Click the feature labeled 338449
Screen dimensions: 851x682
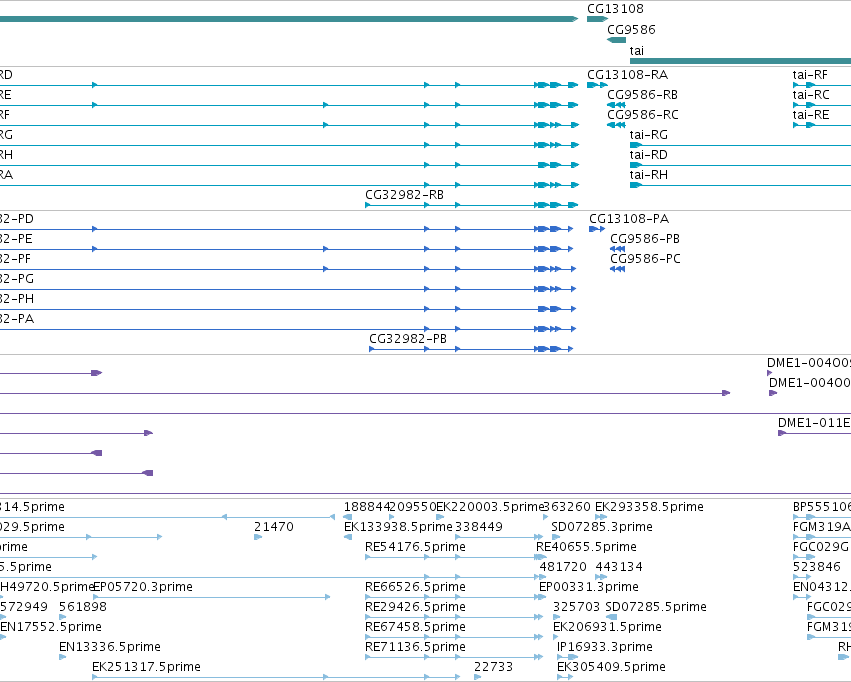(x=479, y=527)
